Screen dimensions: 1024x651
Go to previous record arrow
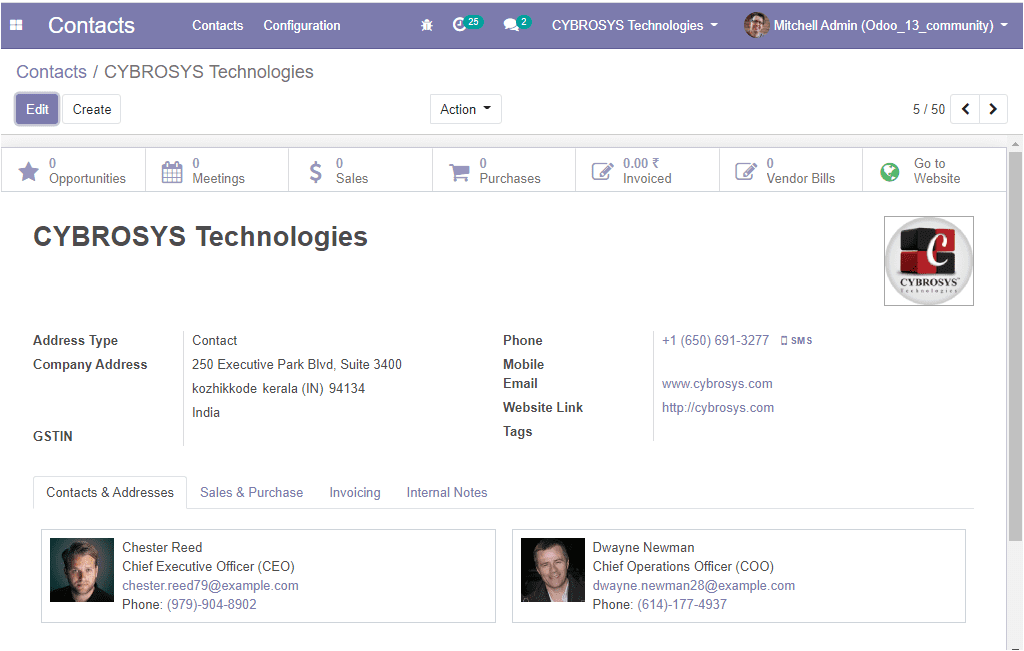click(x=965, y=109)
